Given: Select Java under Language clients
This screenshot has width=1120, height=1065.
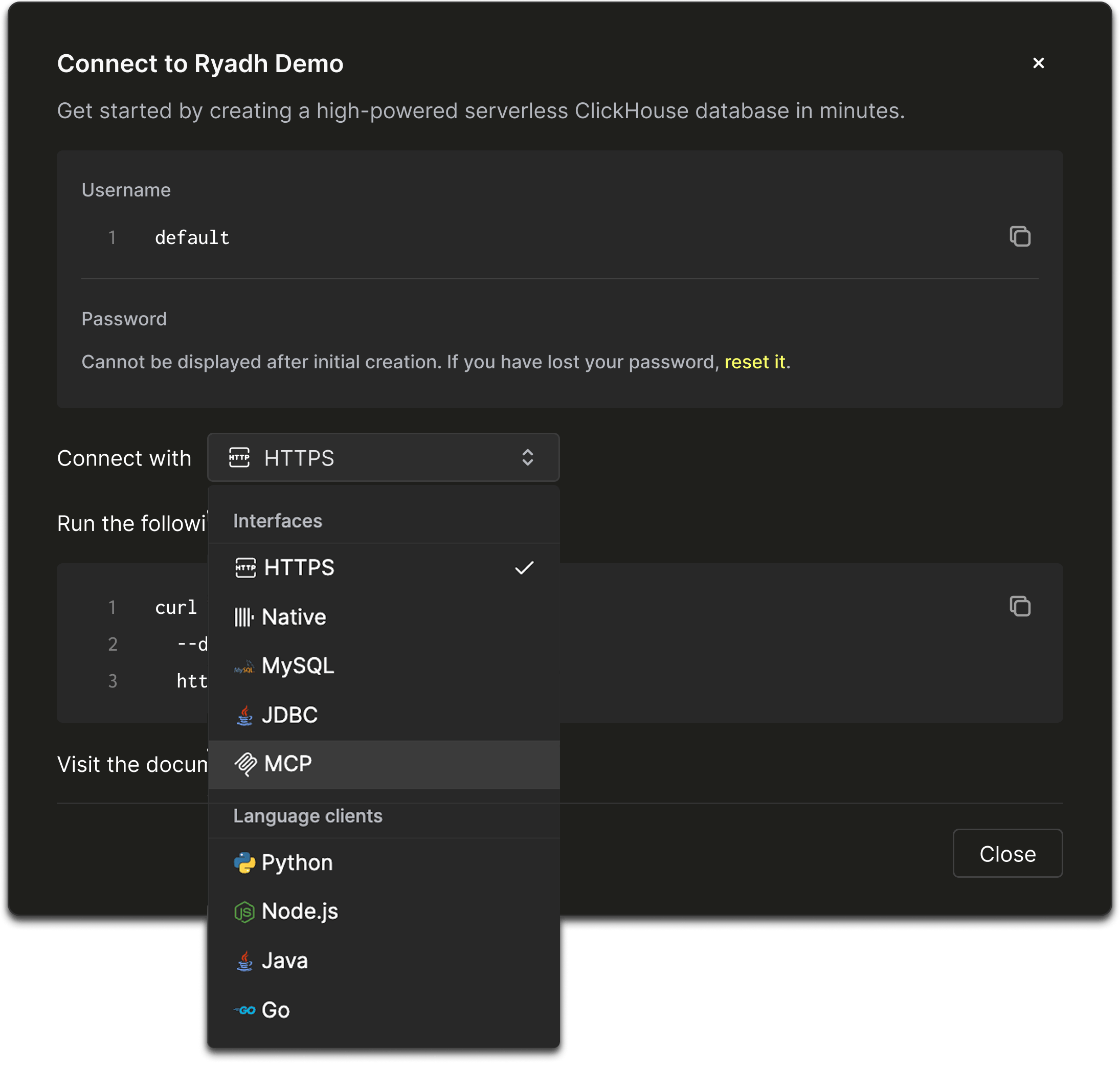Looking at the screenshot, I should (x=383, y=961).
